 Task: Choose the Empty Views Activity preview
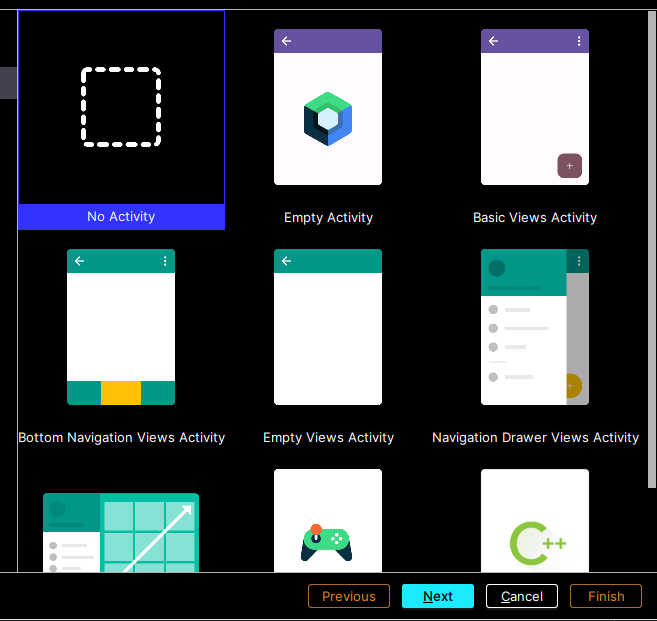328,327
